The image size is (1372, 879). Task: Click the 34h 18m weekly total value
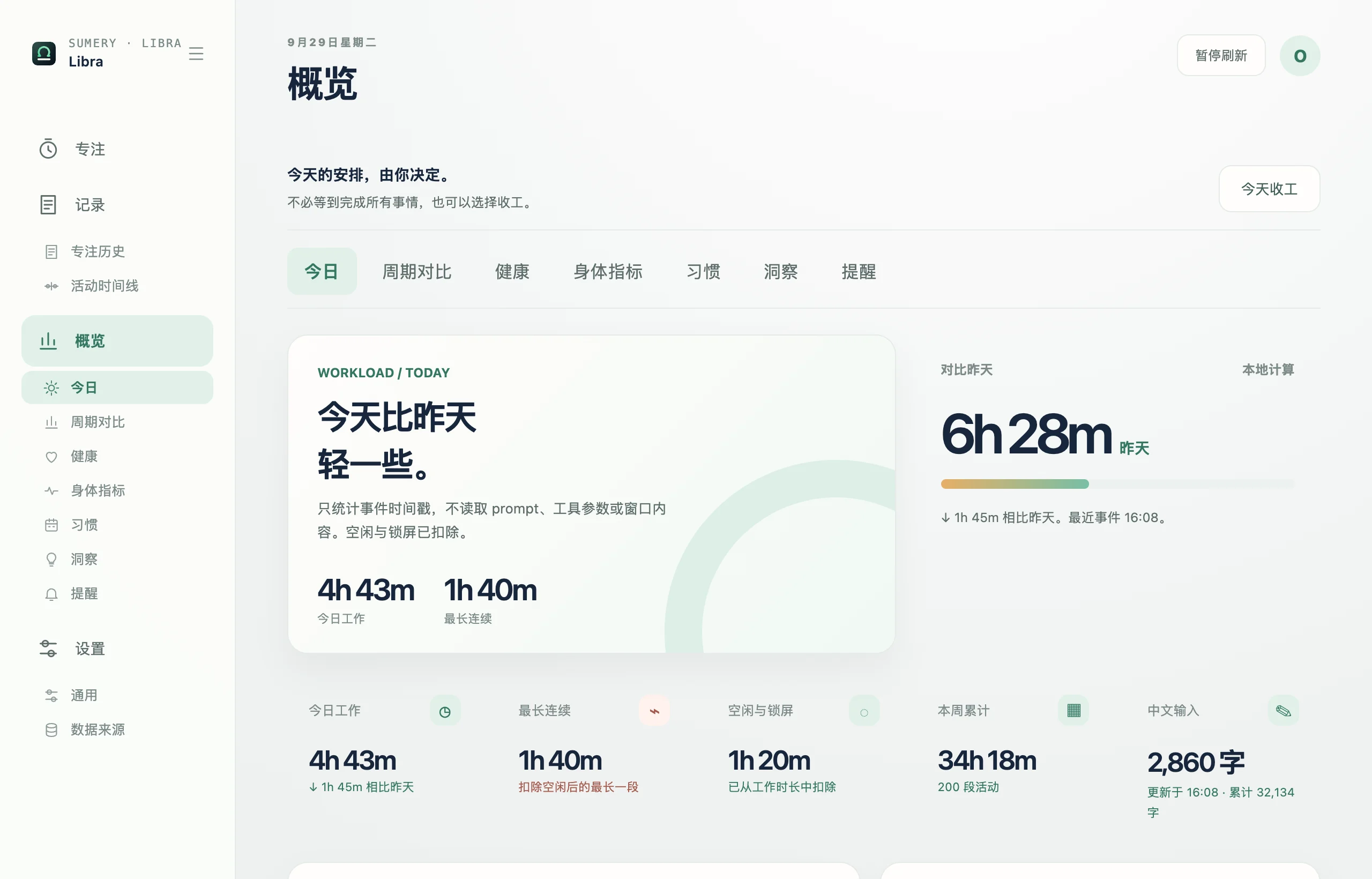[x=987, y=761]
